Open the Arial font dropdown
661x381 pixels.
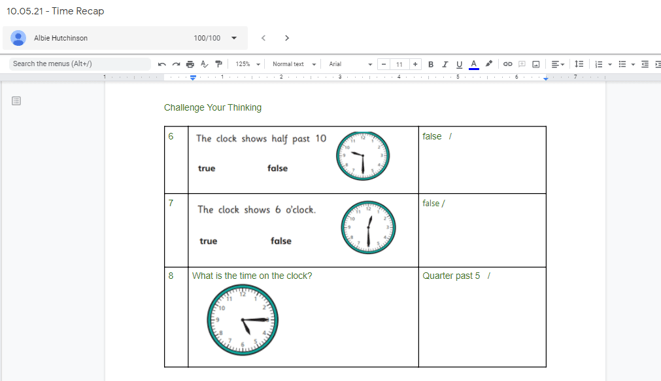350,64
